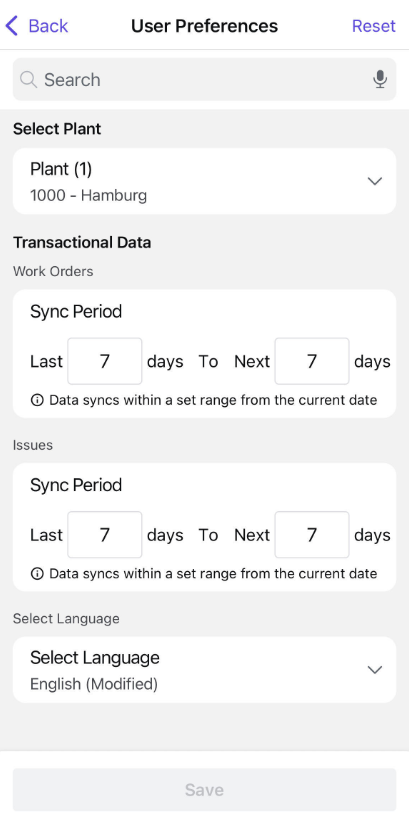Click the User Preferences title
This screenshot has height=826, width=409.
[x=204, y=26]
